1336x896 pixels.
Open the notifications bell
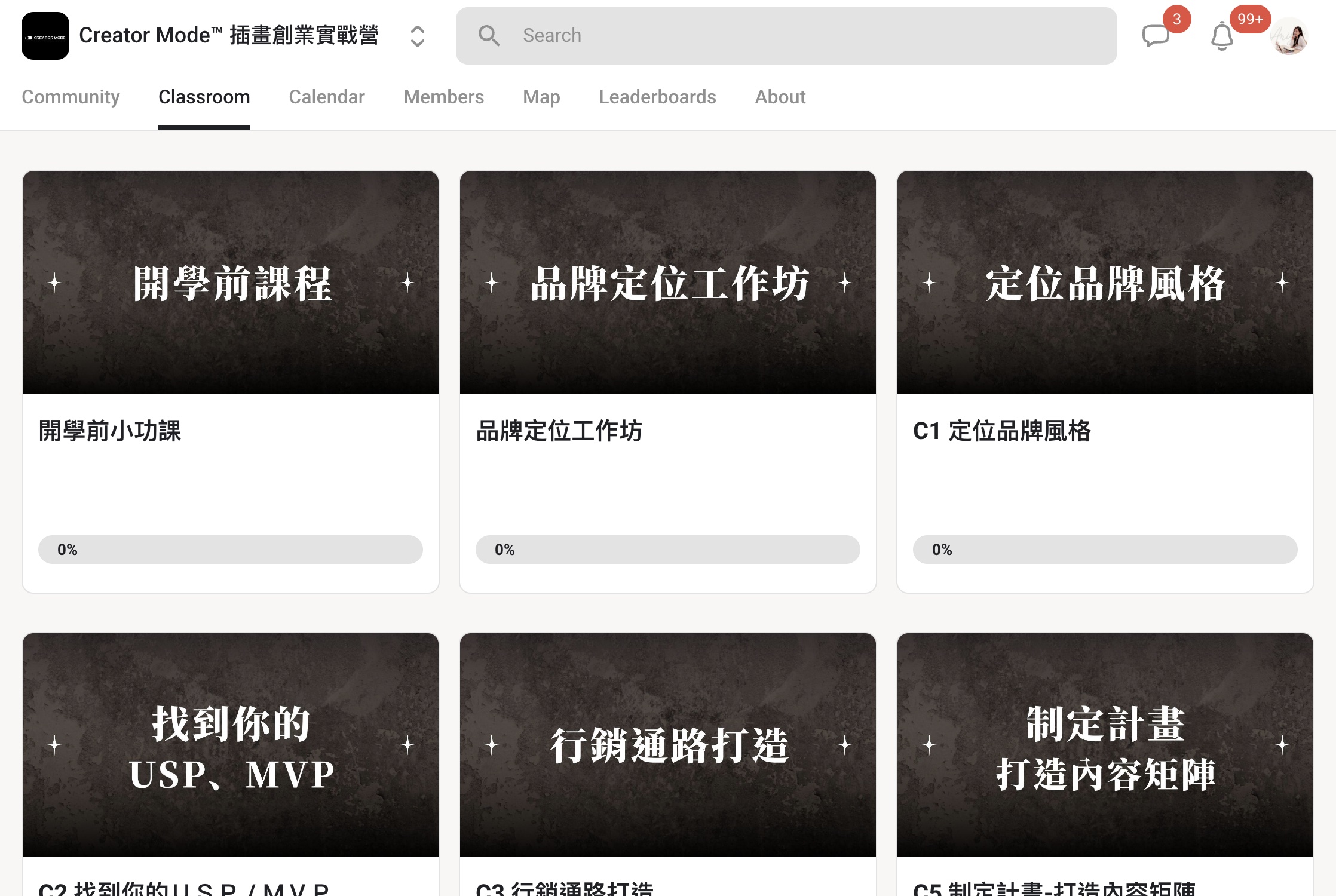point(1222,36)
